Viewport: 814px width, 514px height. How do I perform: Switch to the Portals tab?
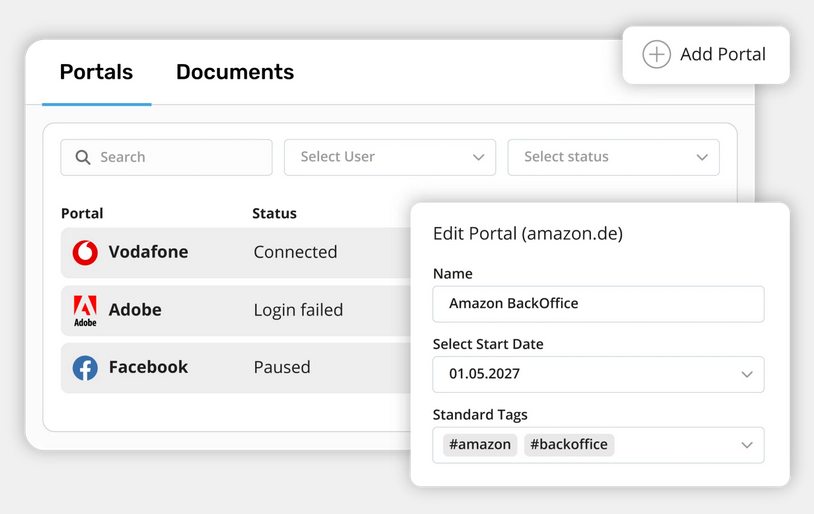click(97, 72)
